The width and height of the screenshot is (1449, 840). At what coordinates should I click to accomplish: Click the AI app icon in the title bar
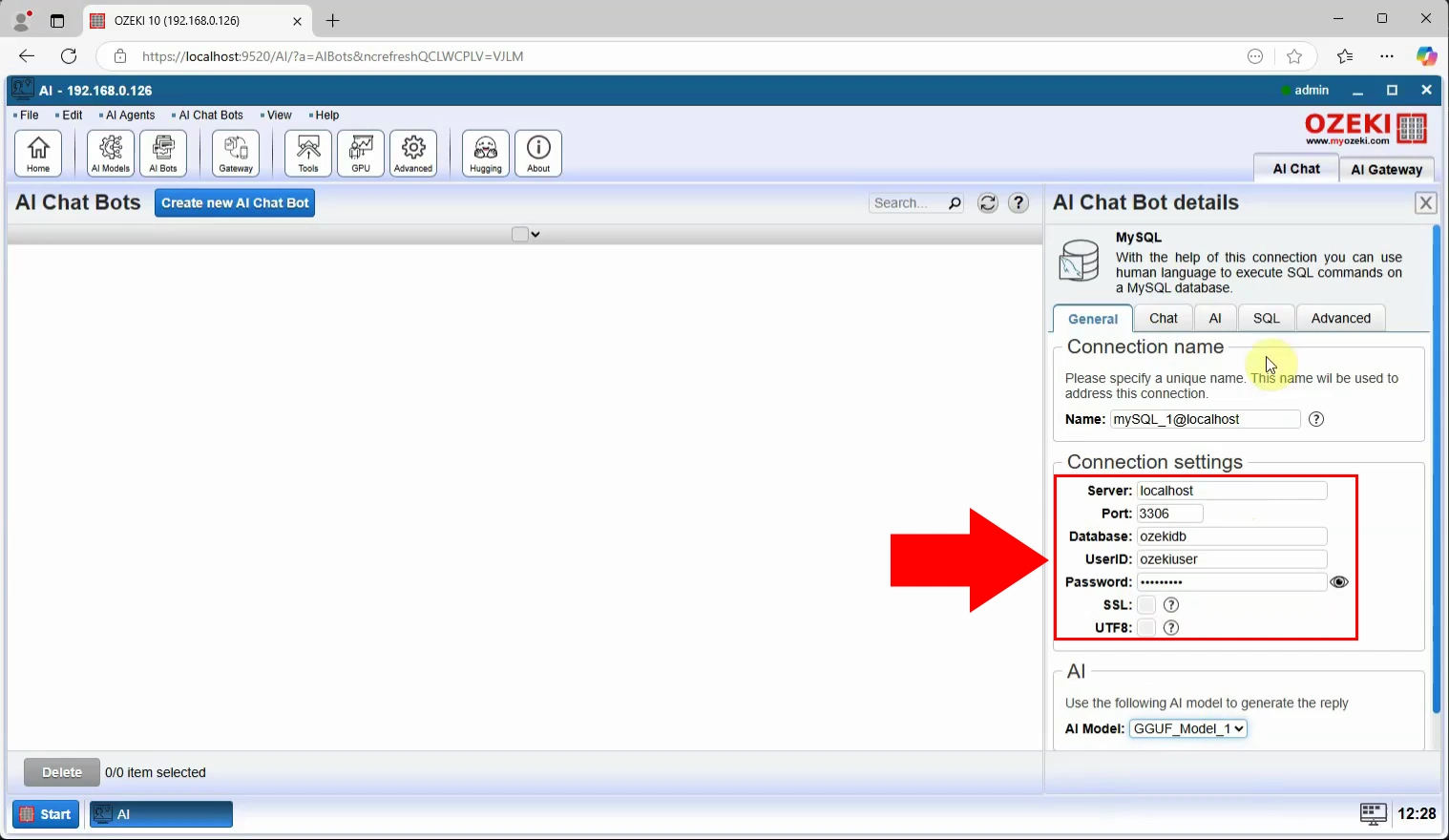tap(23, 90)
